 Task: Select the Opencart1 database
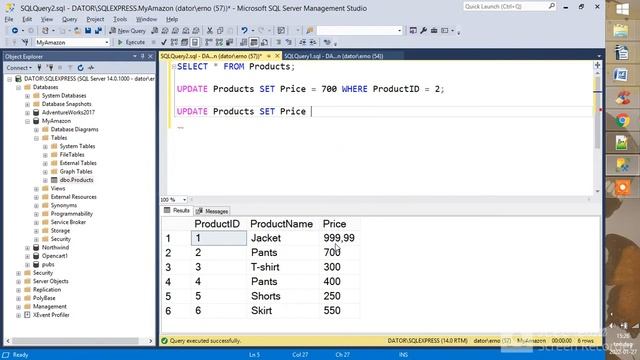55,256
